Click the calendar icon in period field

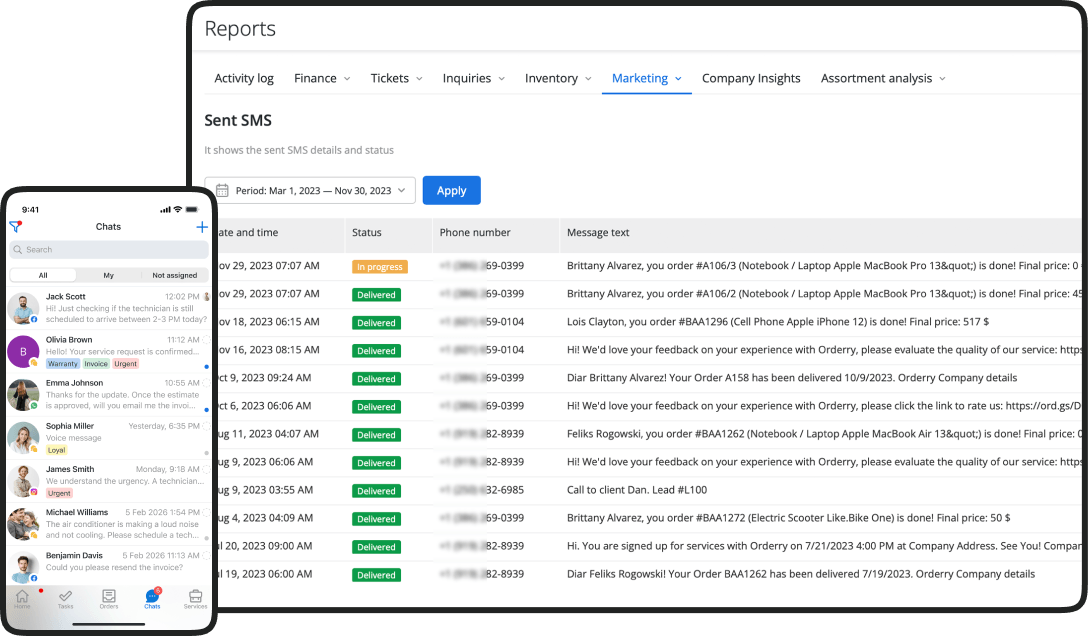[x=222, y=190]
